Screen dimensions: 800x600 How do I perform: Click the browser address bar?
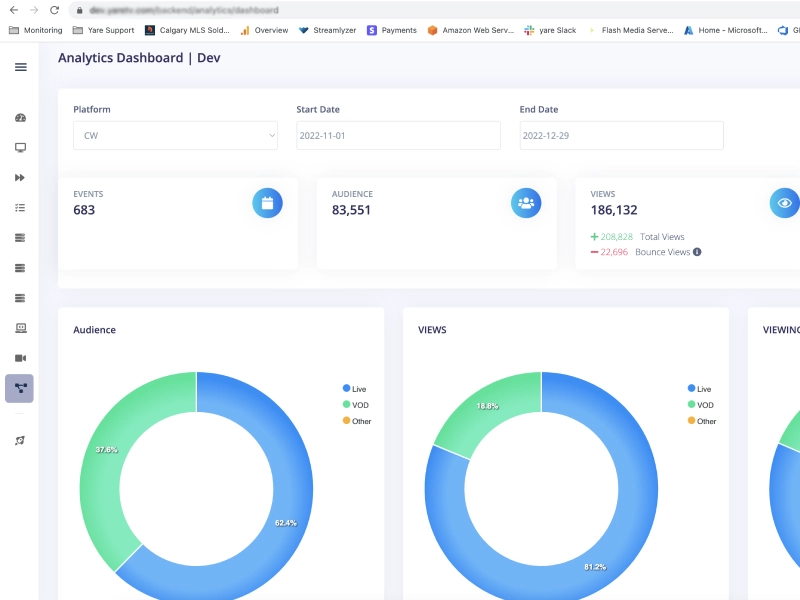(x=434, y=10)
